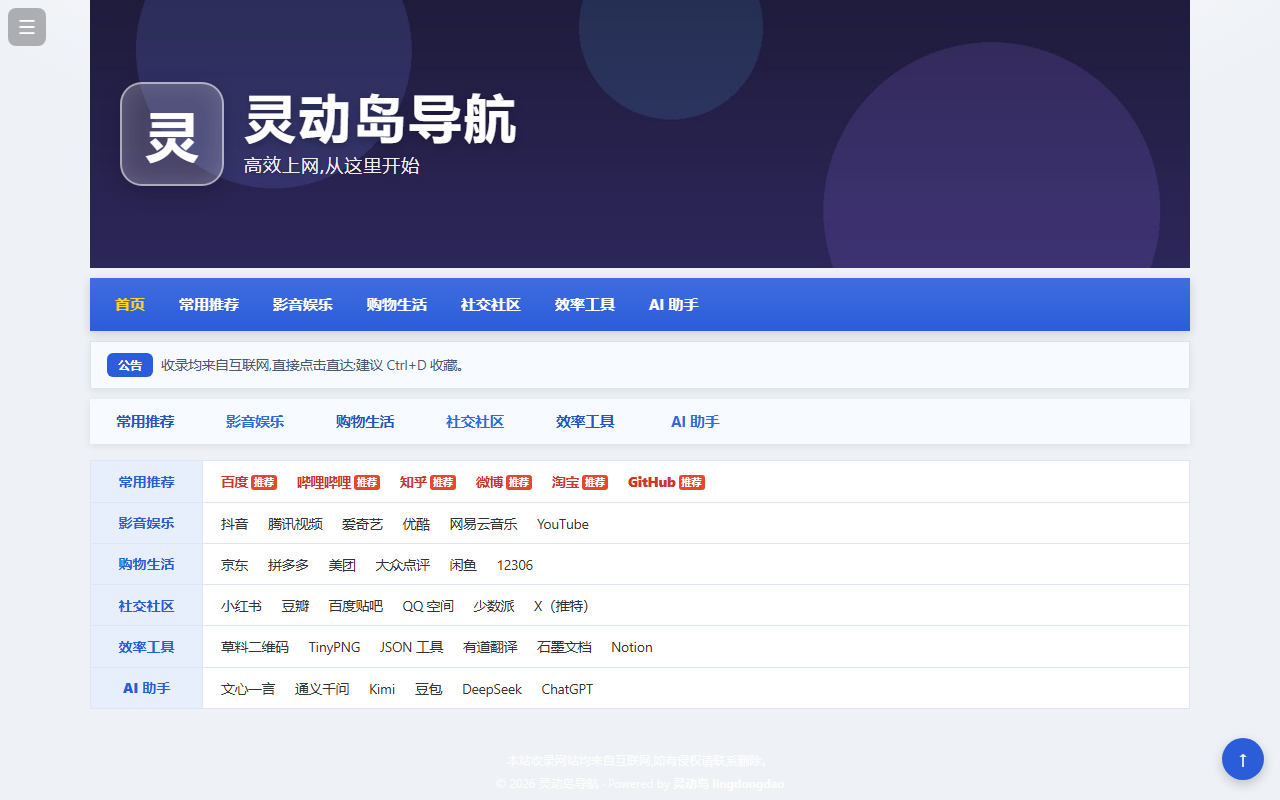The image size is (1280, 800).
Task: Select 购物生活 in the blue nav bar
Action: pos(397,305)
